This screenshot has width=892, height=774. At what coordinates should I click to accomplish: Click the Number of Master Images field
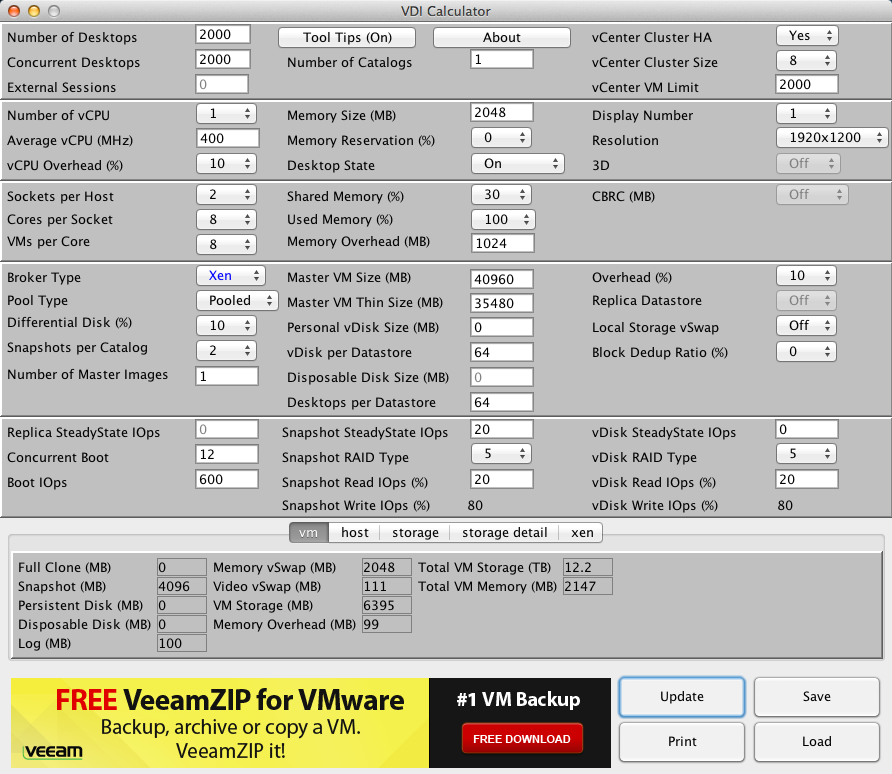(227, 376)
